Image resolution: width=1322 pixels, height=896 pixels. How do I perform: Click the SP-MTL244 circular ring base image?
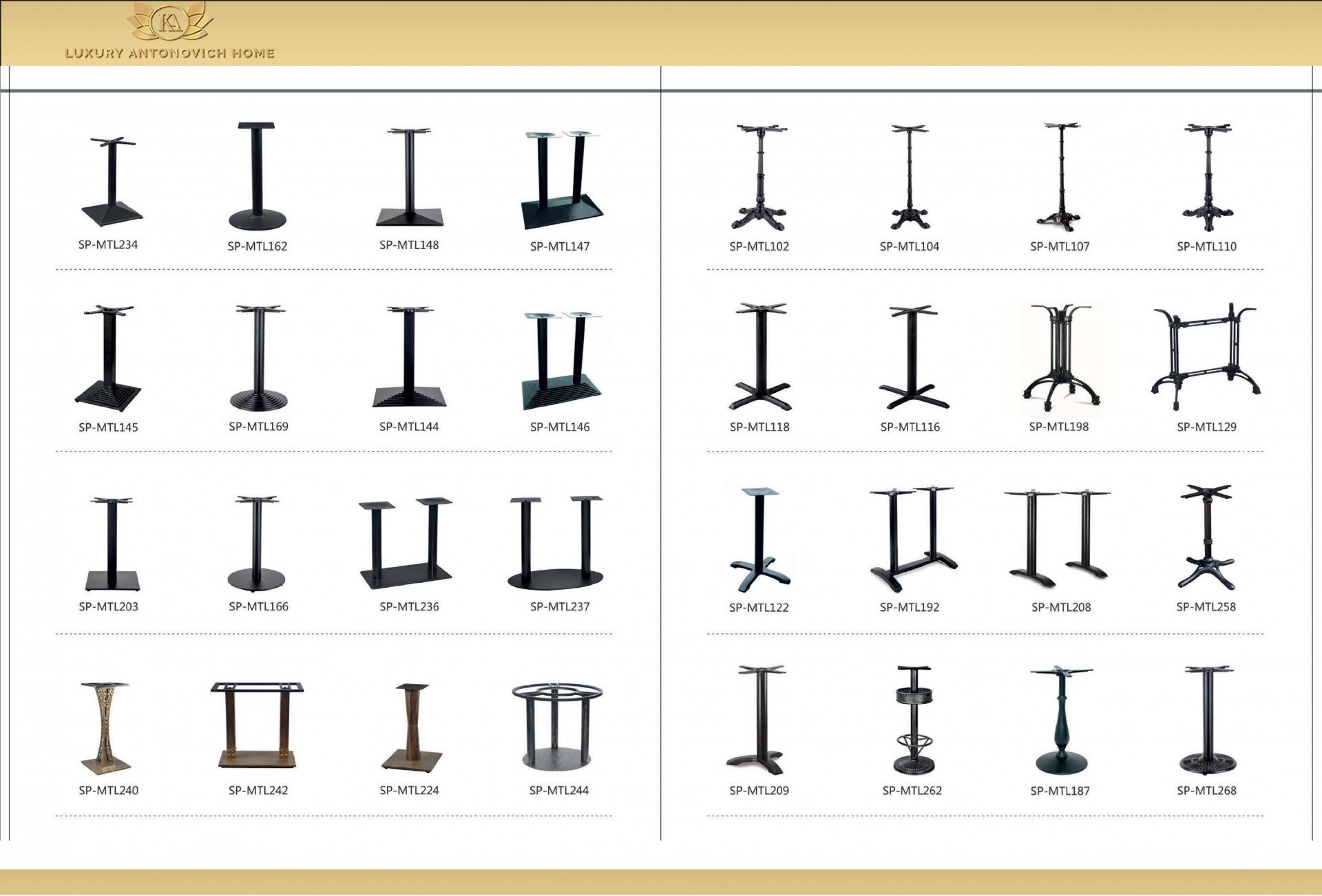[x=557, y=726]
